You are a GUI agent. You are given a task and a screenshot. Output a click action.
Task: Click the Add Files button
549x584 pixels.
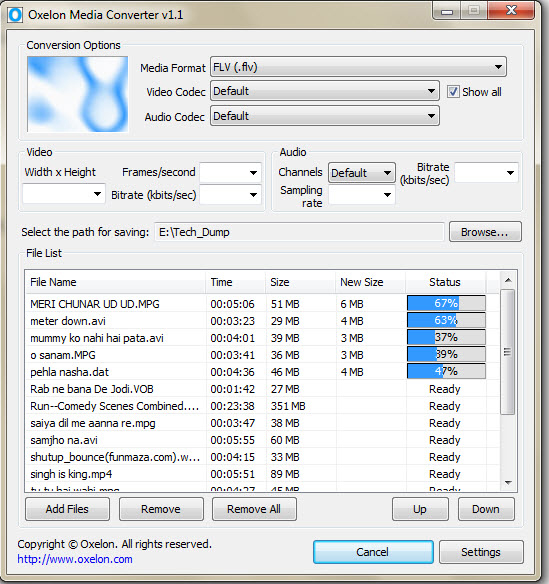67,509
